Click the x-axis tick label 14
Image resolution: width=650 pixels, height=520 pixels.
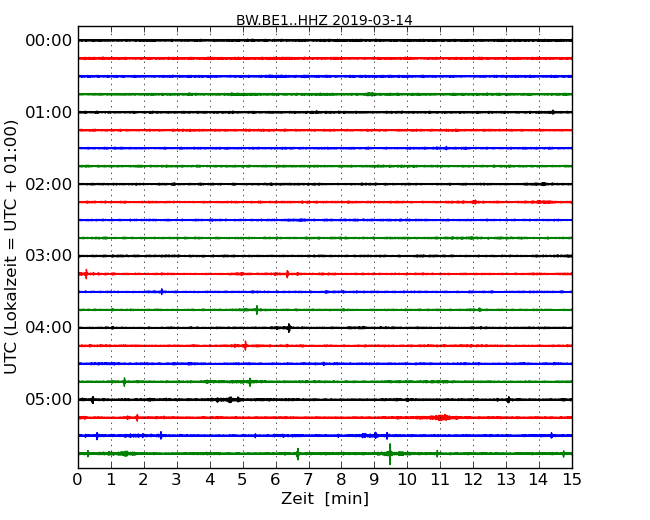539,480
